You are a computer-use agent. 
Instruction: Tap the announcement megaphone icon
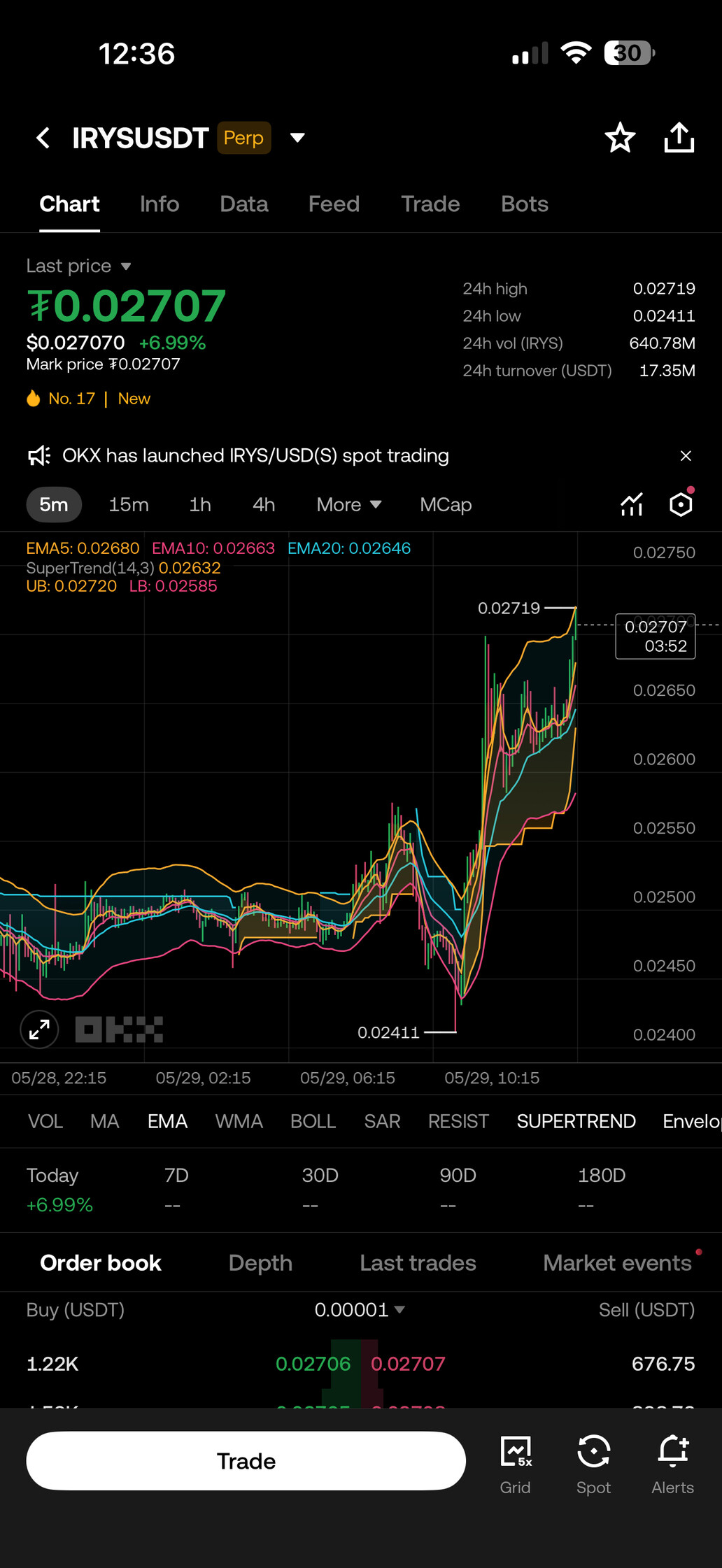tap(39, 456)
